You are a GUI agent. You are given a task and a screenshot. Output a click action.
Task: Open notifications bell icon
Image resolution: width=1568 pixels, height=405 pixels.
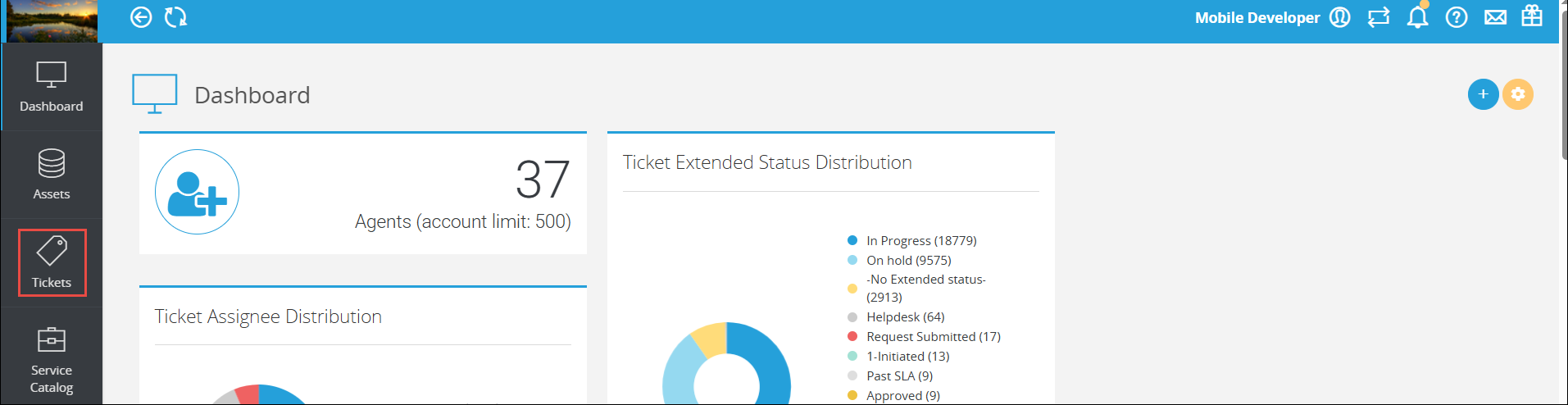(1417, 16)
